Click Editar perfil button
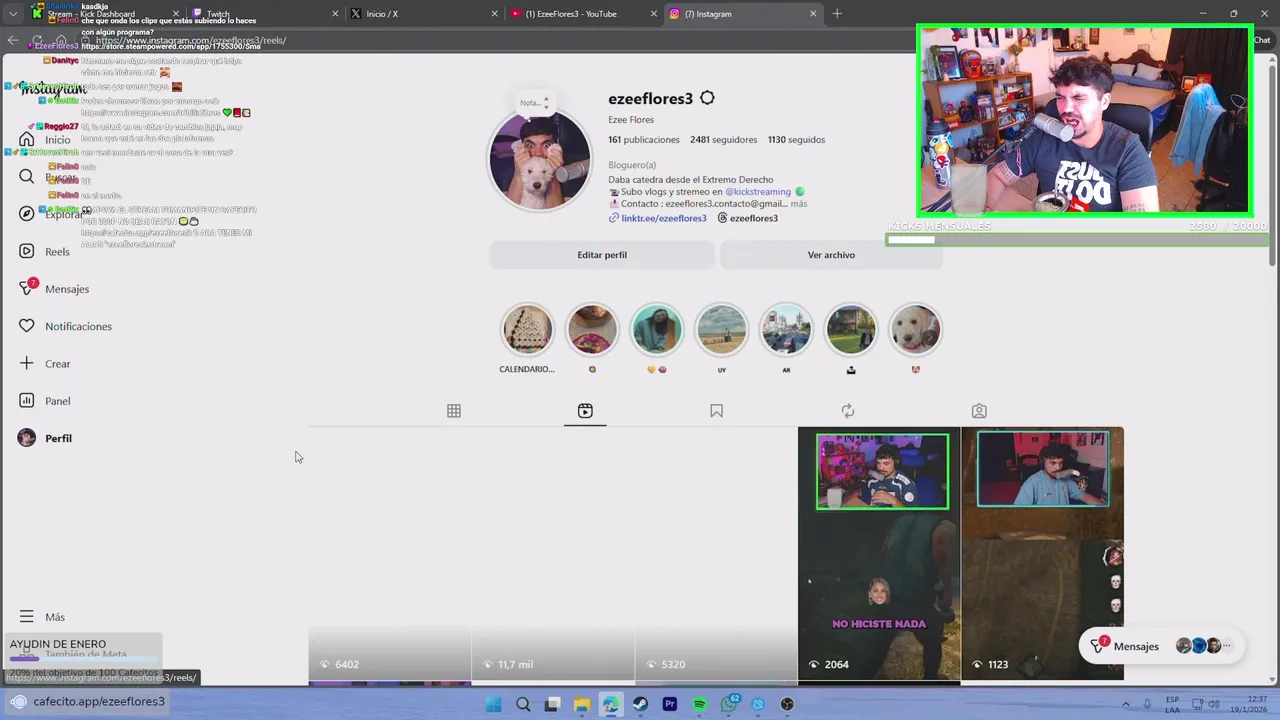Viewport: 1280px width, 720px height. coord(602,255)
